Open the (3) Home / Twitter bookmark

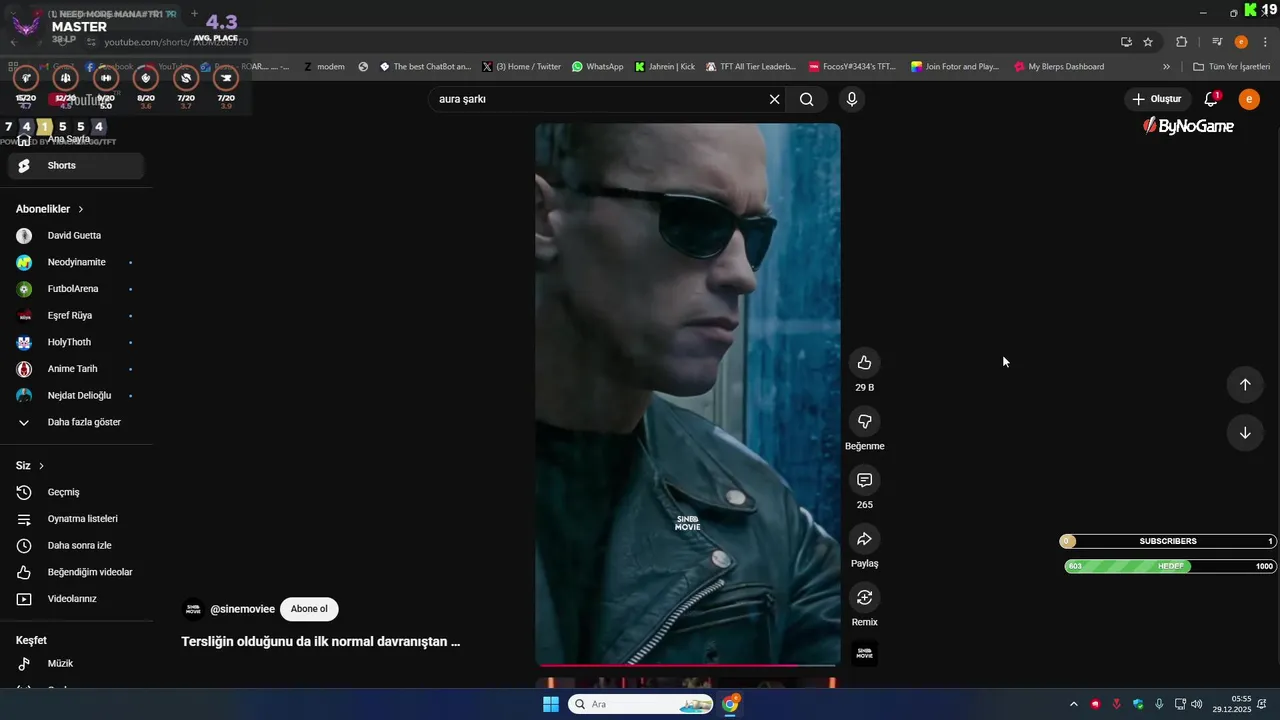pos(521,67)
